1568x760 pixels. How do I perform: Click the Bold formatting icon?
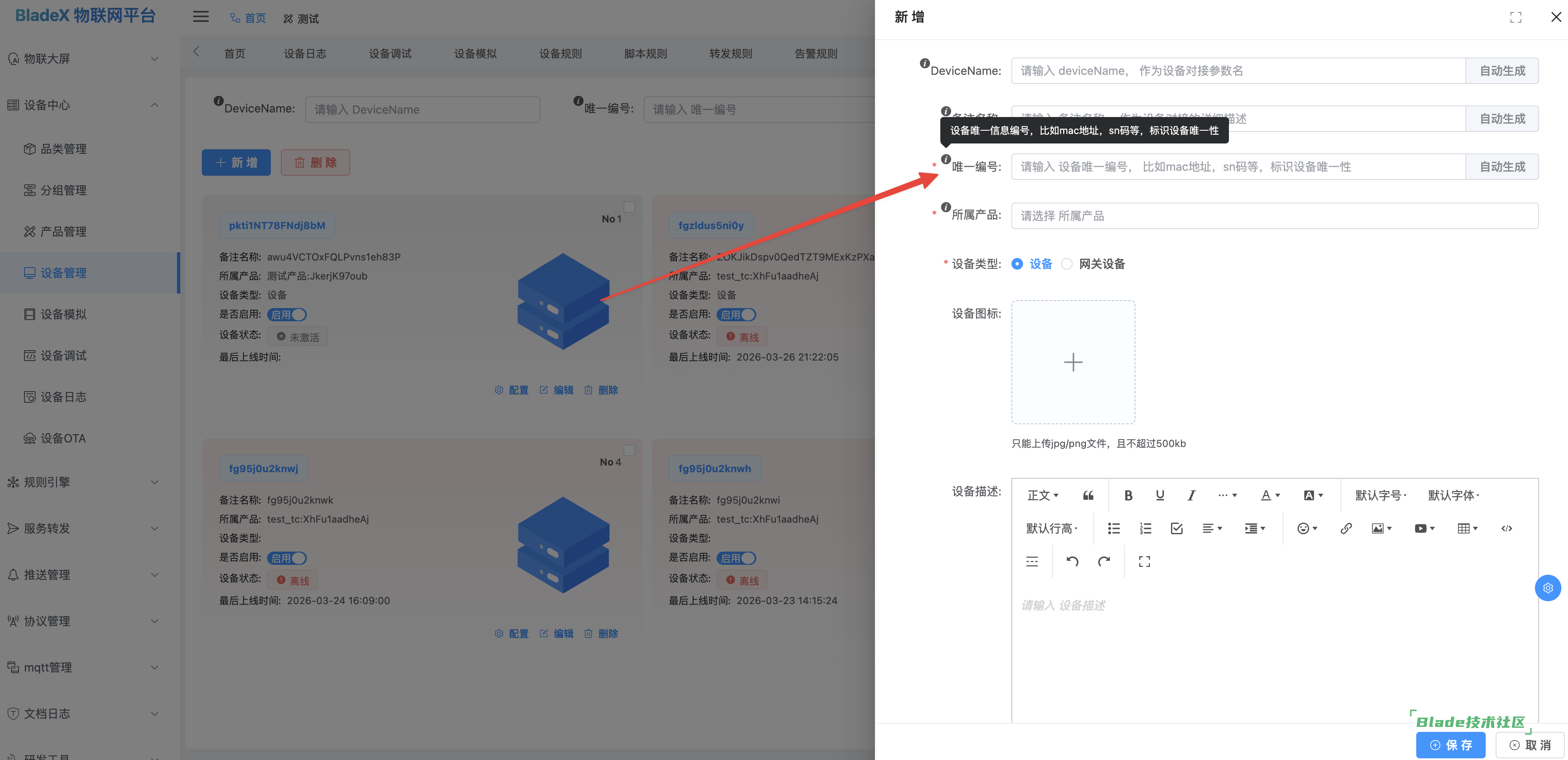(1128, 495)
